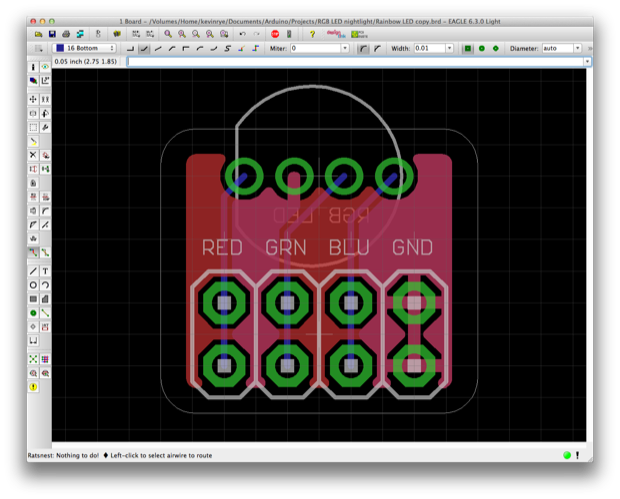Click the yellow Errors tool

[x=33, y=387]
